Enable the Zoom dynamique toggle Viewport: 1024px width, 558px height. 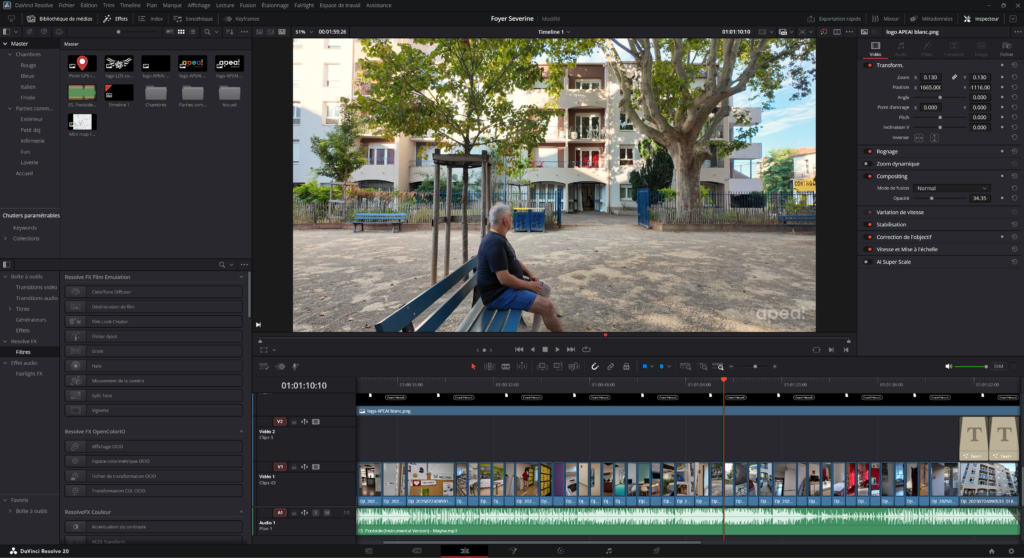tap(869, 163)
